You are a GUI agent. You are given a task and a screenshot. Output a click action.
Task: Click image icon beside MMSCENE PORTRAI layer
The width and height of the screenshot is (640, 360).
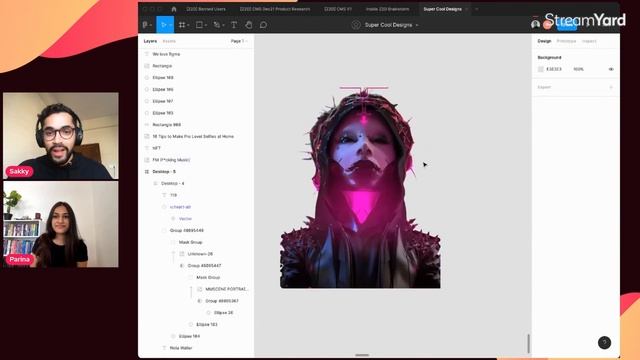200,289
